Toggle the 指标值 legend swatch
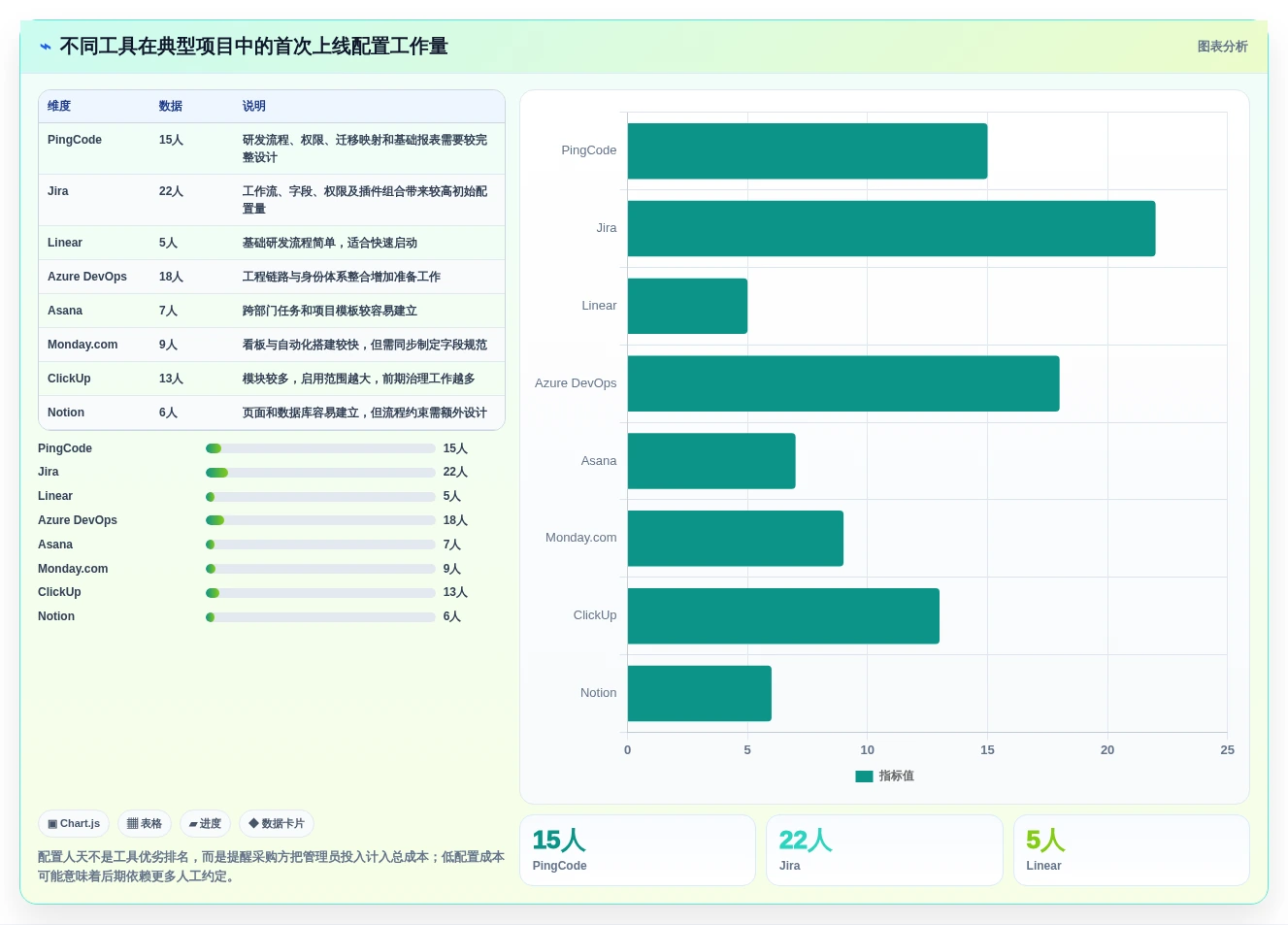Image resolution: width=1288 pixels, height=925 pixels. [864, 776]
